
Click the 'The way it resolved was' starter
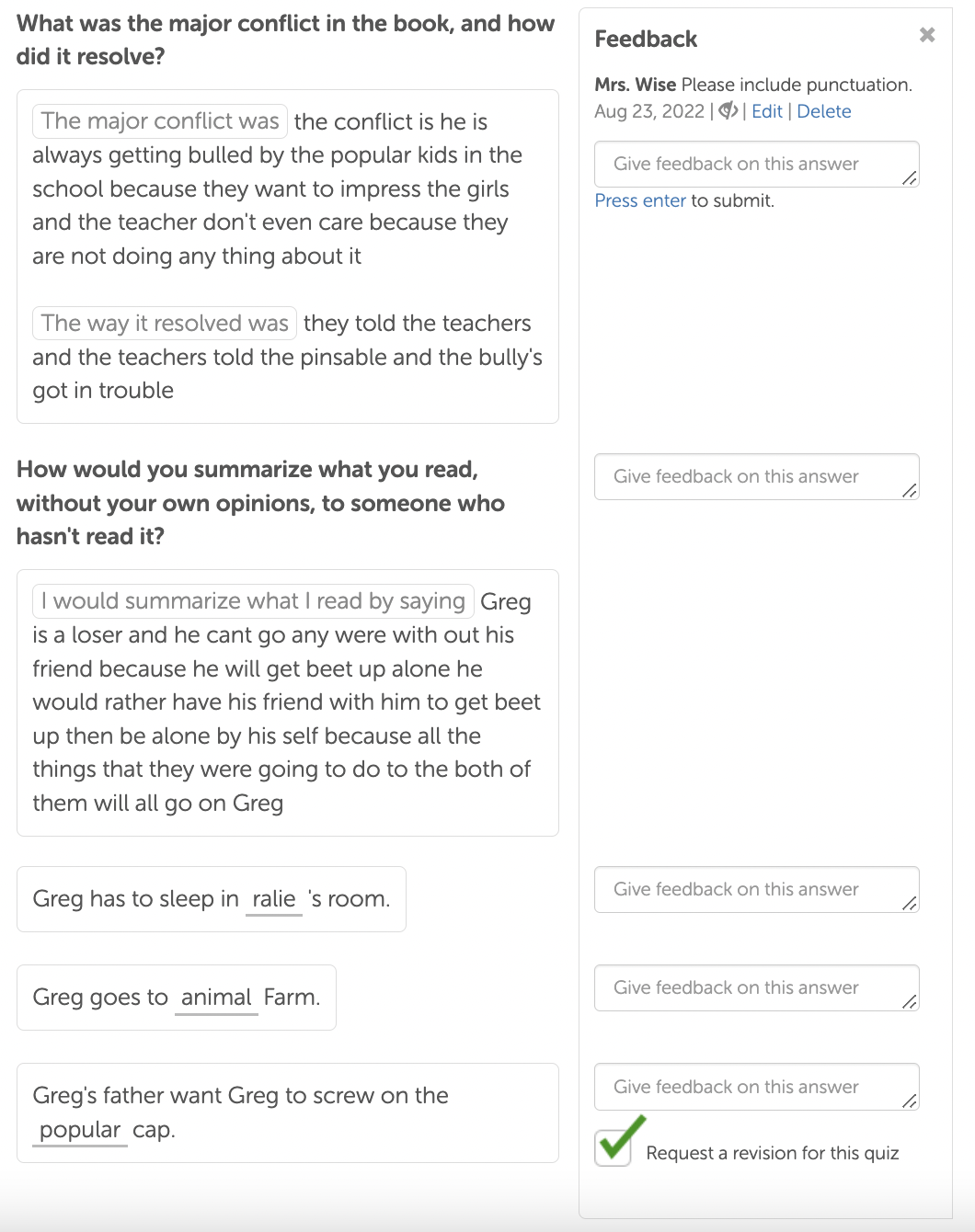click(x=165, y=324)
